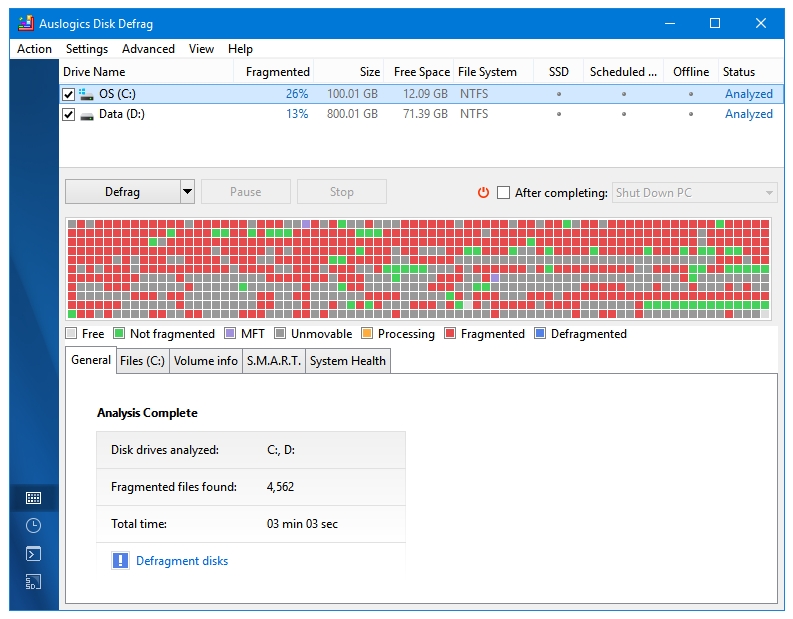Image resolution: width=793 pixels, height=619 pixels.
Task: Click the Stop button
Action: point(342,192)
